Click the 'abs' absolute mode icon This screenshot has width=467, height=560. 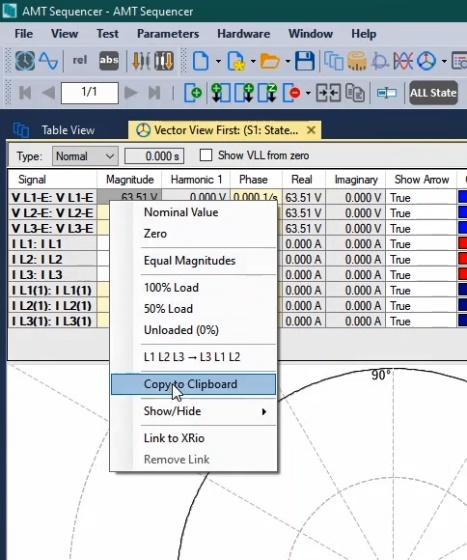tap(109, 60)
